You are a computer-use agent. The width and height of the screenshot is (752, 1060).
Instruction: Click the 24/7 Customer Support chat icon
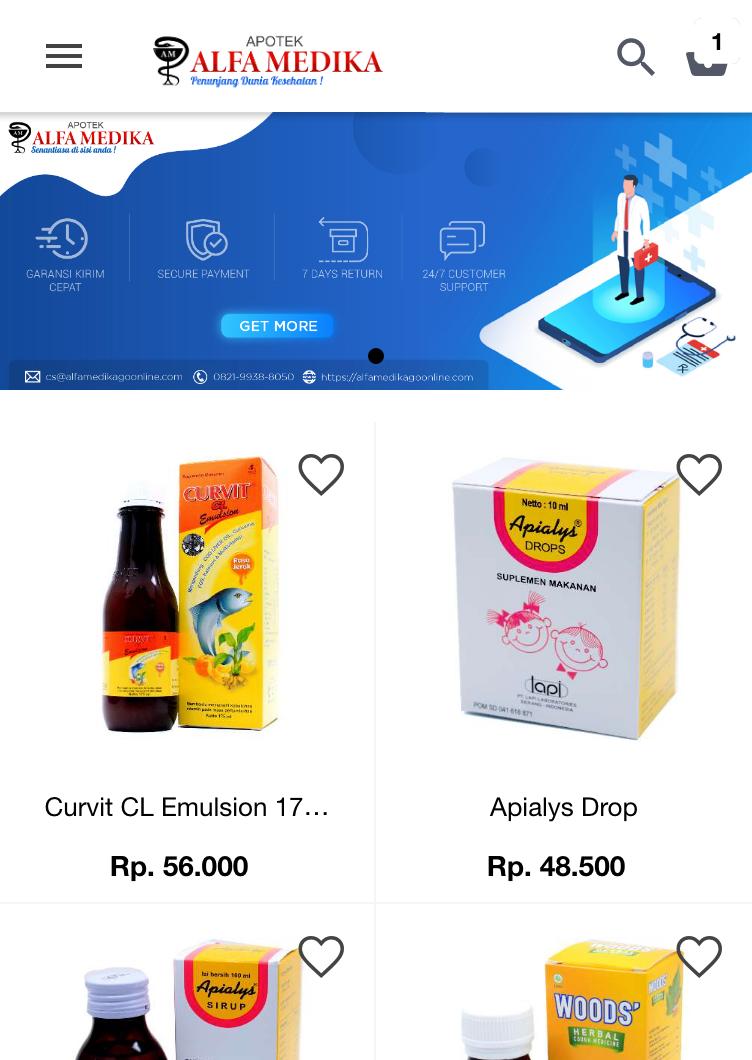click(462, 240)
